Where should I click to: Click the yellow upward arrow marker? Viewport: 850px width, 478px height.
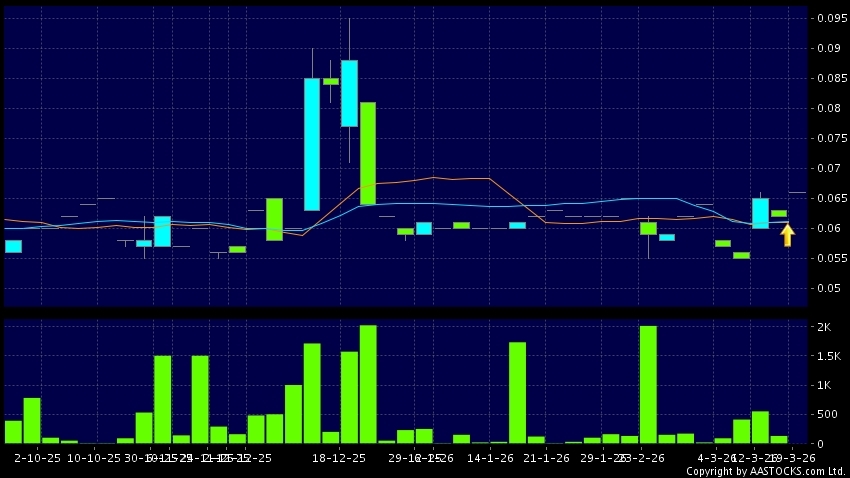pyautogui.click(x=787, y=235)
